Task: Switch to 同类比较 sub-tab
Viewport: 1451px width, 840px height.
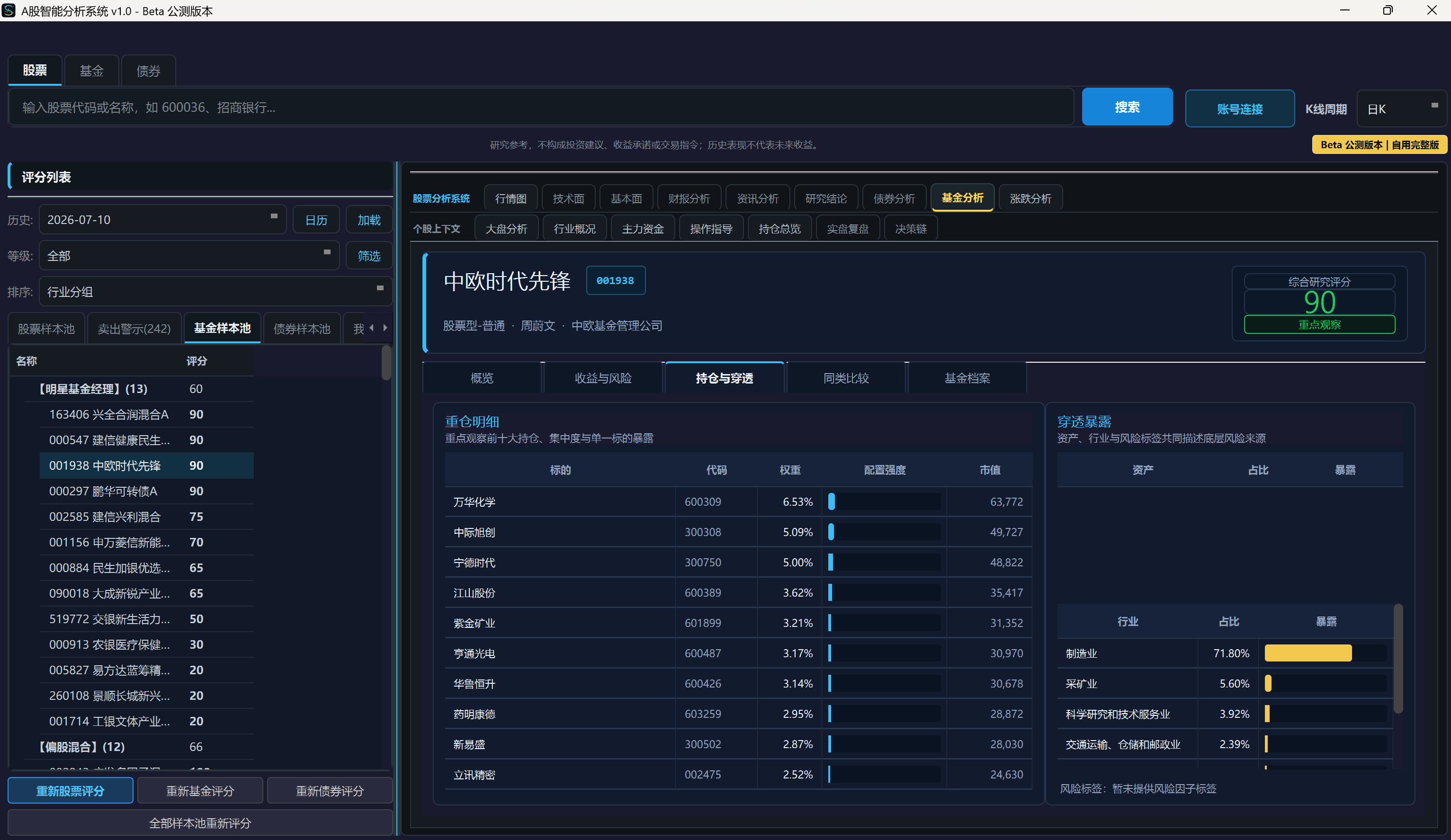Action: [x=846, y=378]
